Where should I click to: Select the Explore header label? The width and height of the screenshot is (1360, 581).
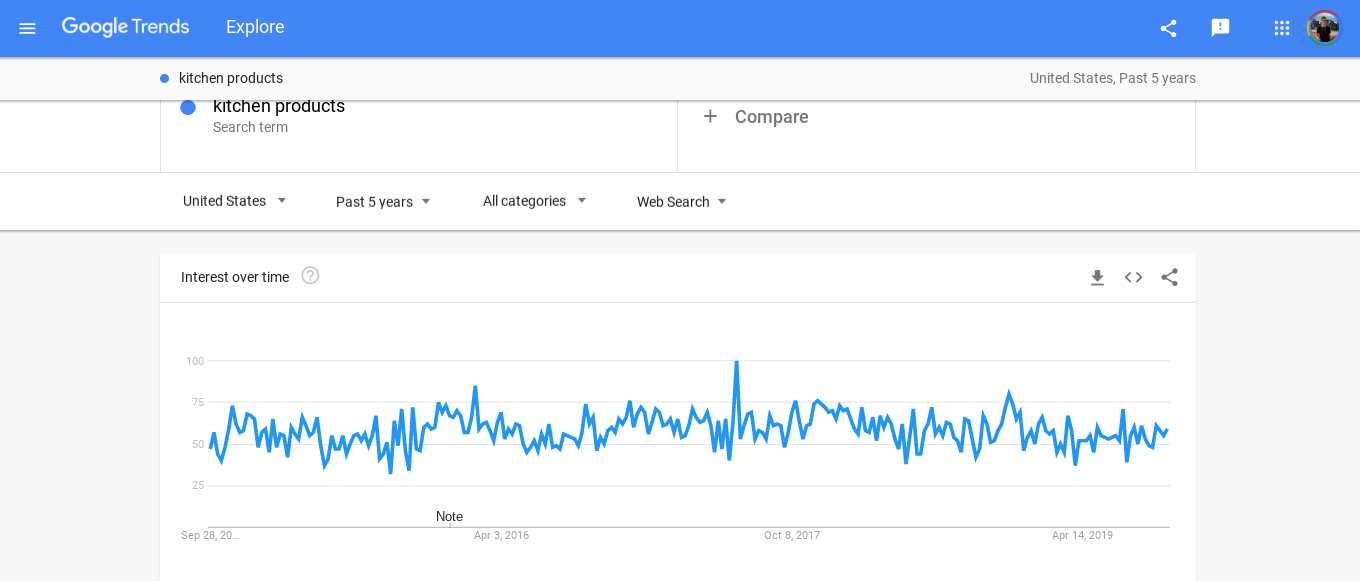(255, 27)
